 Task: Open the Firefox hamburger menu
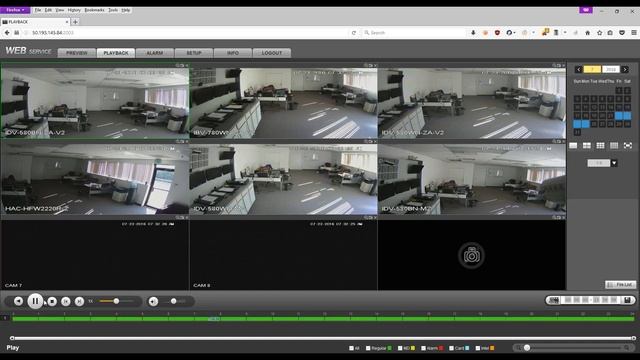(x=633, y=33)
